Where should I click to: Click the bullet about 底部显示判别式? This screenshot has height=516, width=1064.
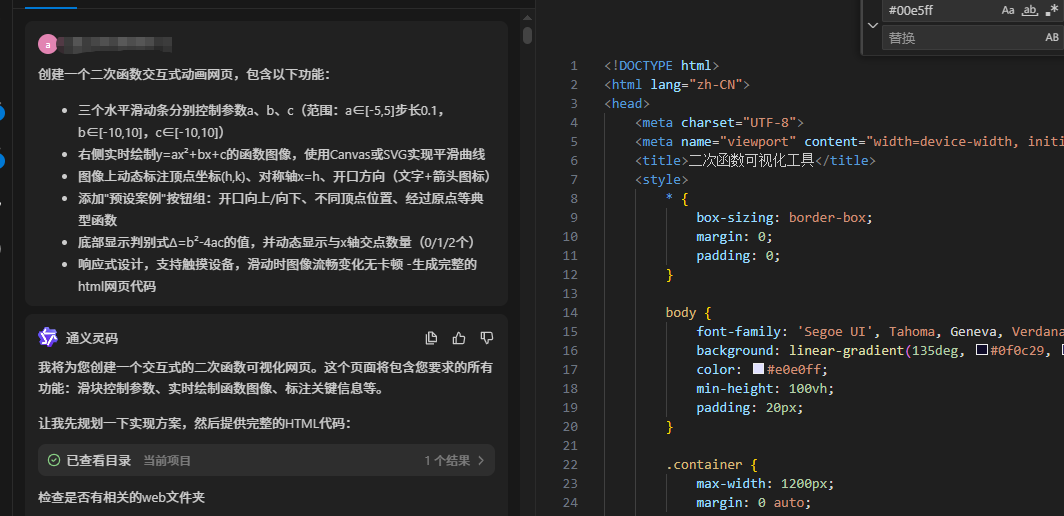click(x=280, y=242)
